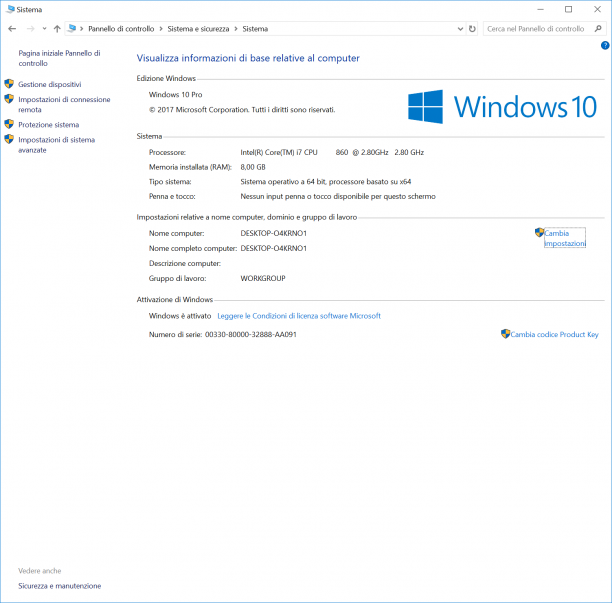Click the 2017 Microsoft Corporation copyright text

click(x=242, y=110)
